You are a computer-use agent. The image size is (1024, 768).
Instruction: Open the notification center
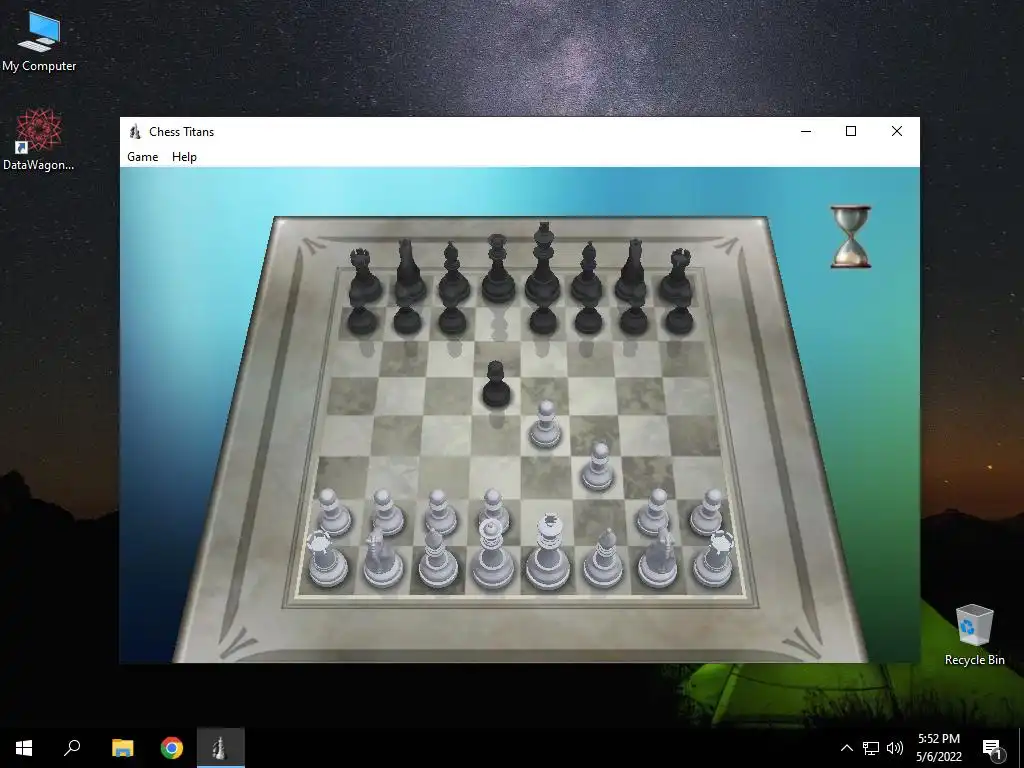coord(993,749)
